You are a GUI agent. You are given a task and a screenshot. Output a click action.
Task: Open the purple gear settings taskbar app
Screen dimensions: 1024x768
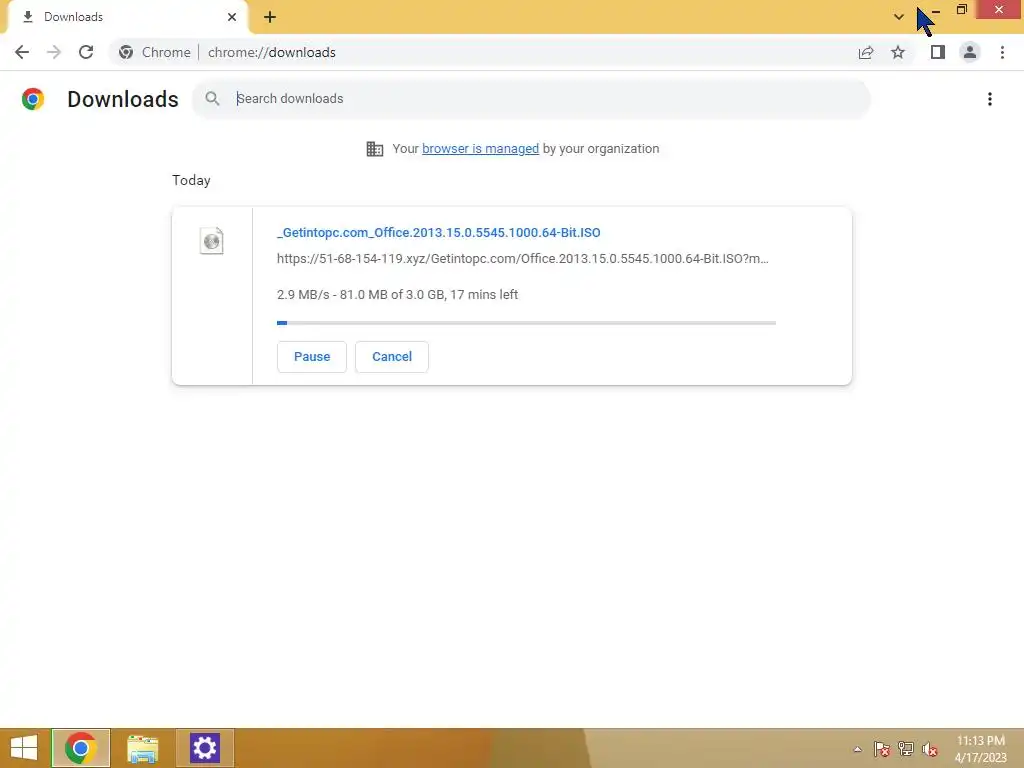point(204,748)
